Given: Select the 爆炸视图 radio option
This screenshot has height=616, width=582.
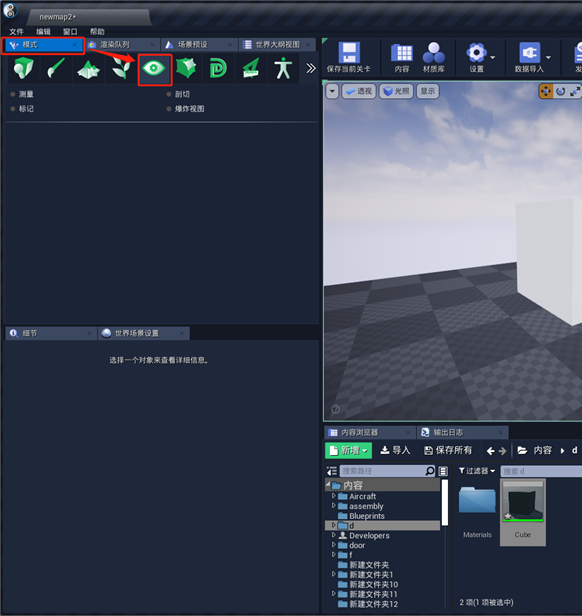Looking at the screenshot, I should [x=185, y=109].
